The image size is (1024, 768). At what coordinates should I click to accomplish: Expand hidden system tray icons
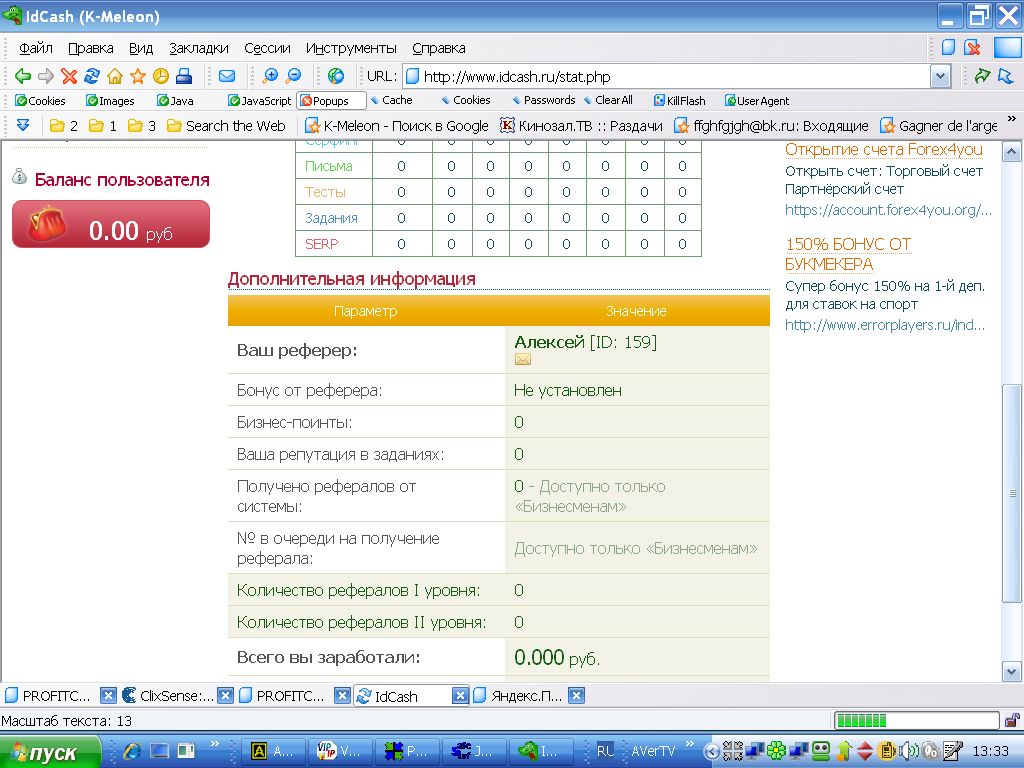point(711,752)
